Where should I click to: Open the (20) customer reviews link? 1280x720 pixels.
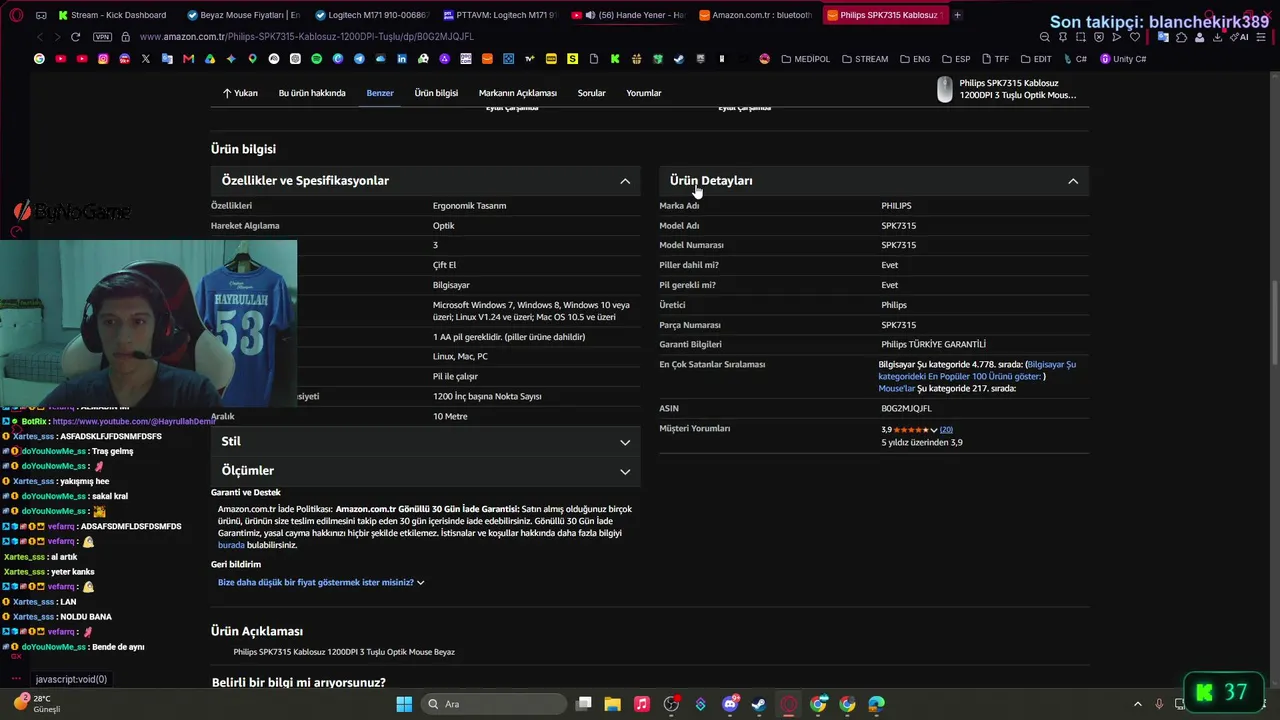[946, 430]
